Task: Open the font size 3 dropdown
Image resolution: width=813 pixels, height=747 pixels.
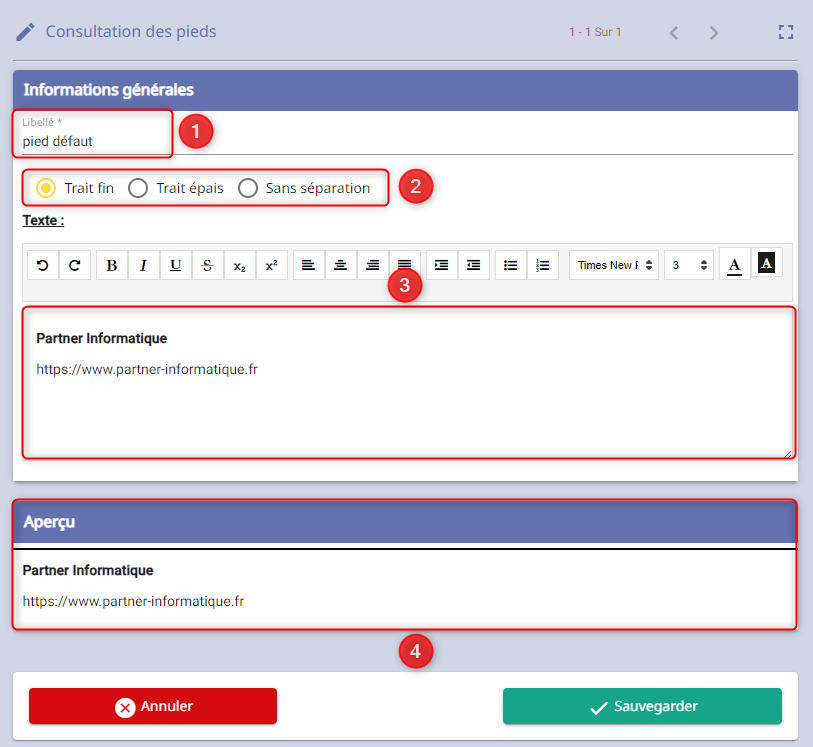Action: click(689, 265)
